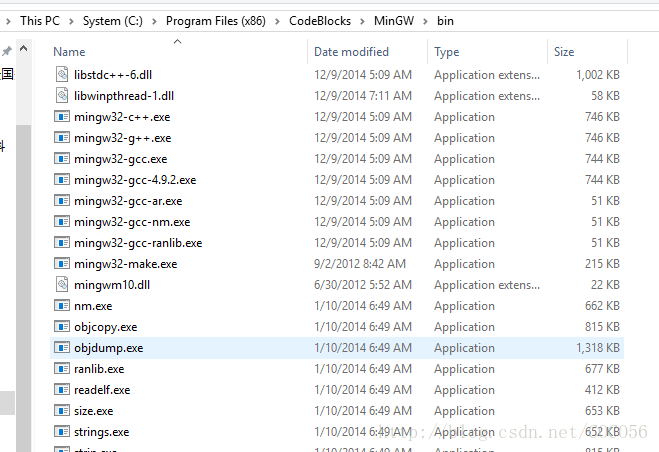Select the readelf.exe file name
The height and width of the screenshot is (452, 659).
(102, 390)
